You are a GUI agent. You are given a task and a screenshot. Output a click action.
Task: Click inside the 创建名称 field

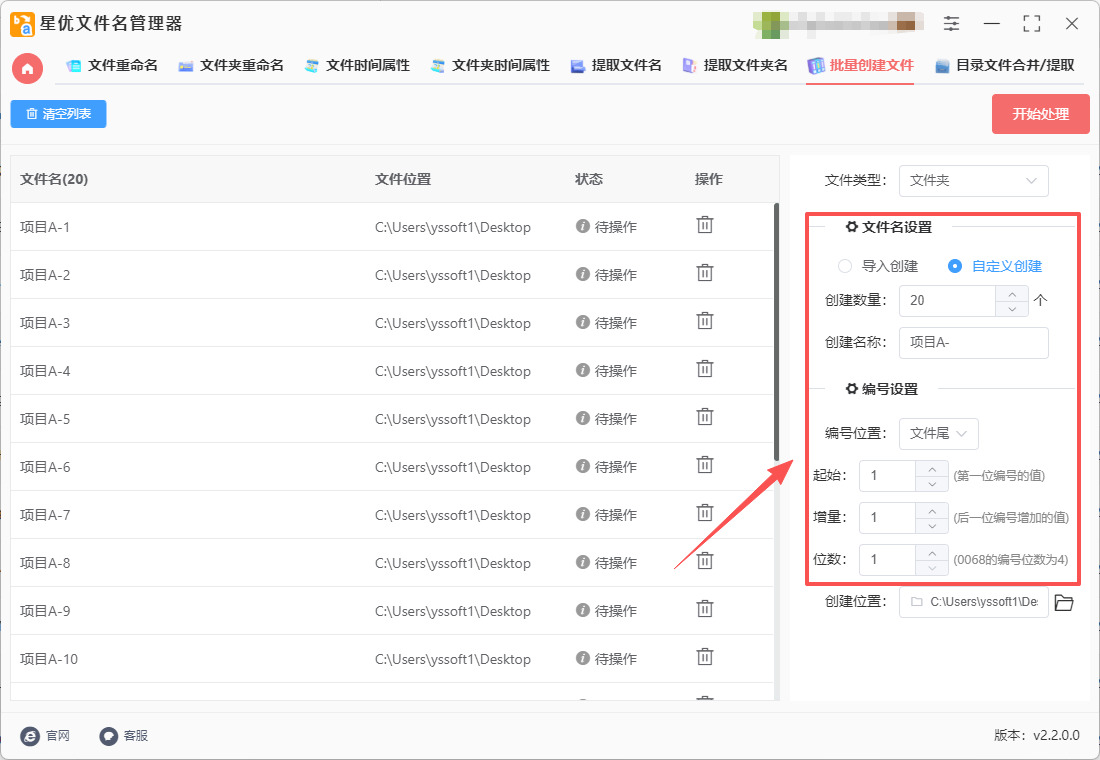(974, 342)
